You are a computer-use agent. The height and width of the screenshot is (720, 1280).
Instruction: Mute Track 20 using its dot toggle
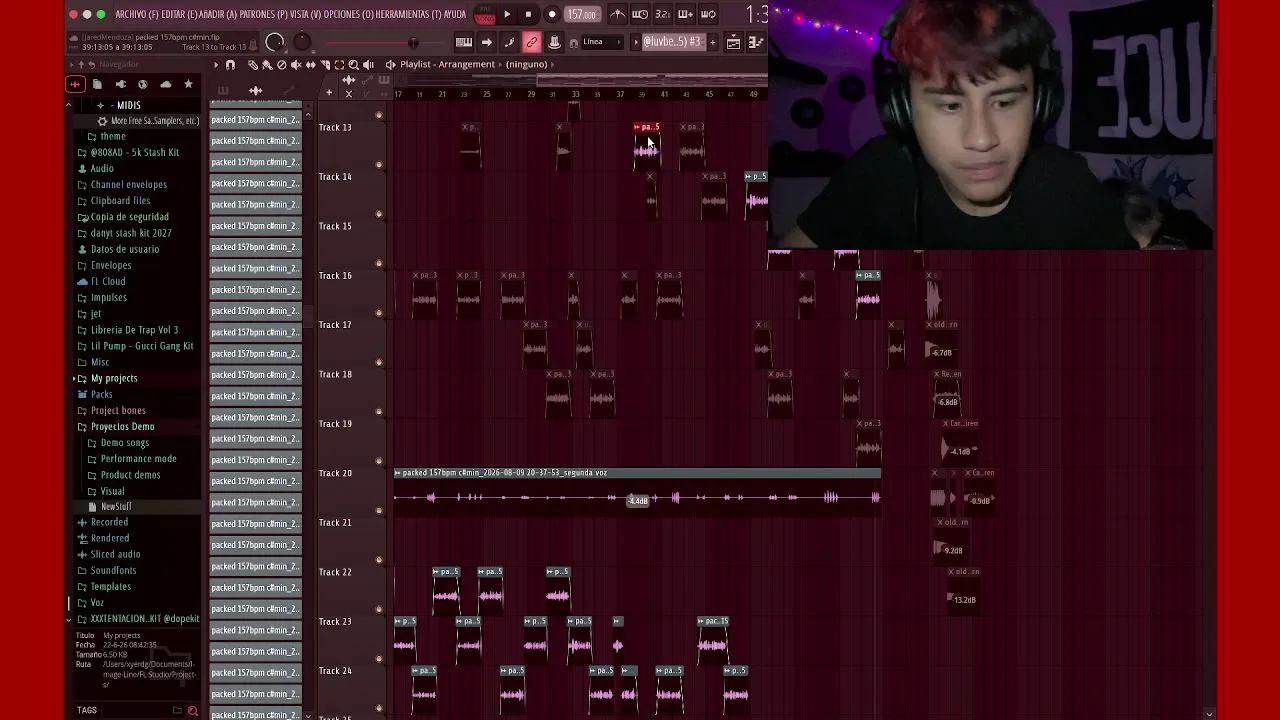pos(378,511)
